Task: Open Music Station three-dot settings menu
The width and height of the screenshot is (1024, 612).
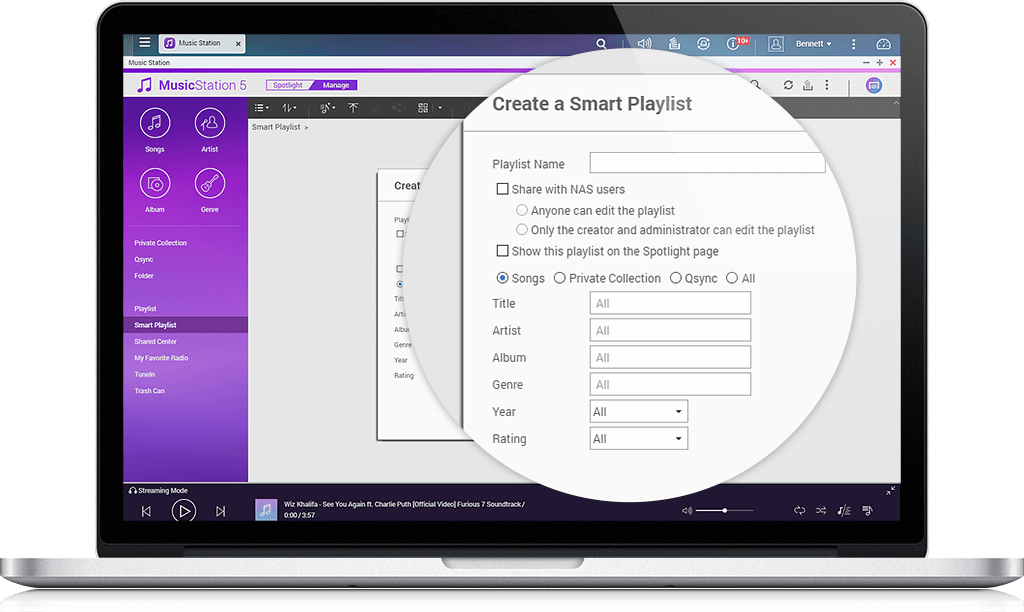Action: click(827, 85)
